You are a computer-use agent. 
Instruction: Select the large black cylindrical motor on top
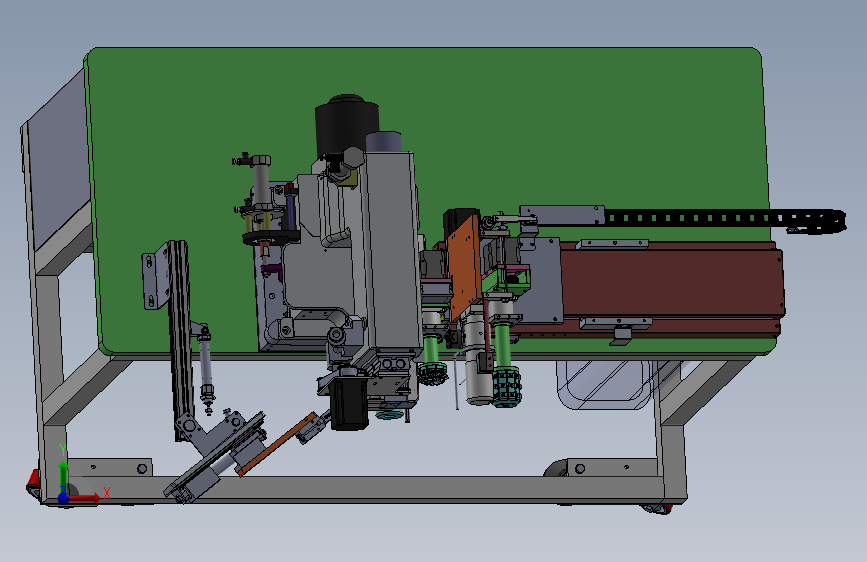[x=346, y=125]
